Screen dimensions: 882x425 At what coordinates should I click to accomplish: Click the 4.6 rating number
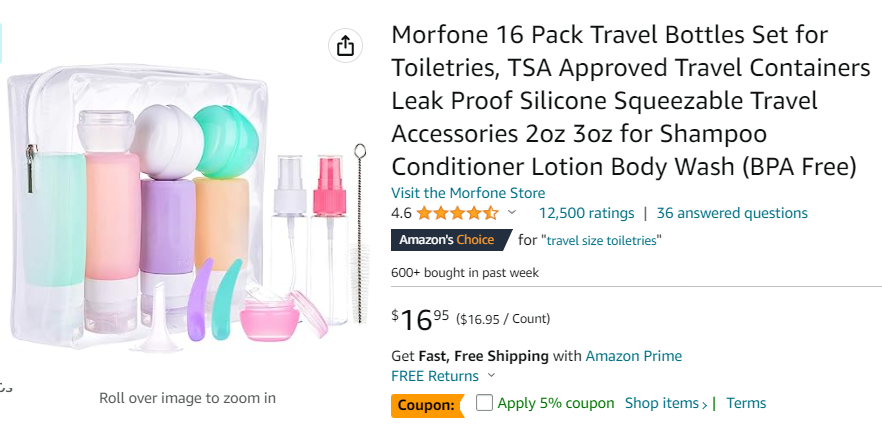tap(401, 213)
